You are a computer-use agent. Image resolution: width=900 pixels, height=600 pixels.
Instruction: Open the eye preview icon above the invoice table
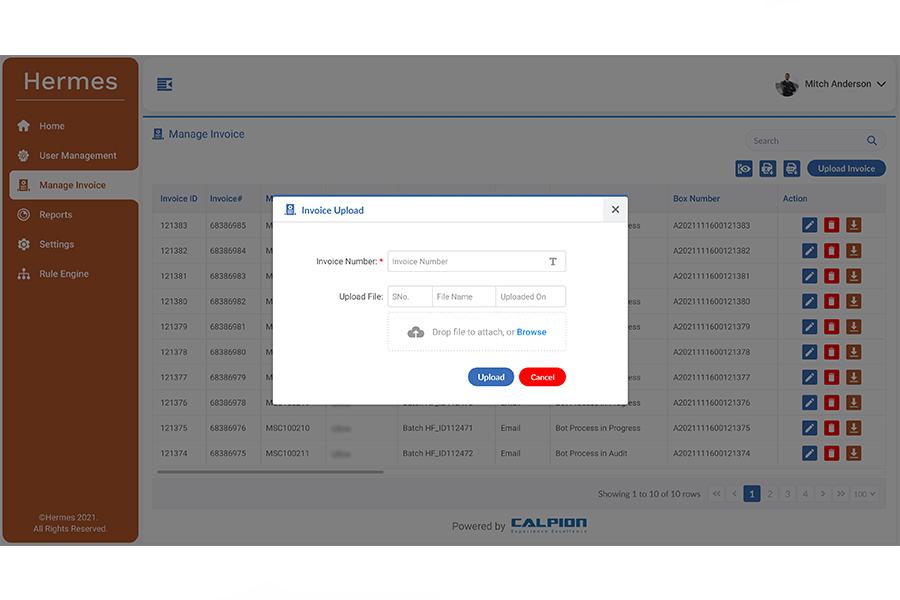744,168
